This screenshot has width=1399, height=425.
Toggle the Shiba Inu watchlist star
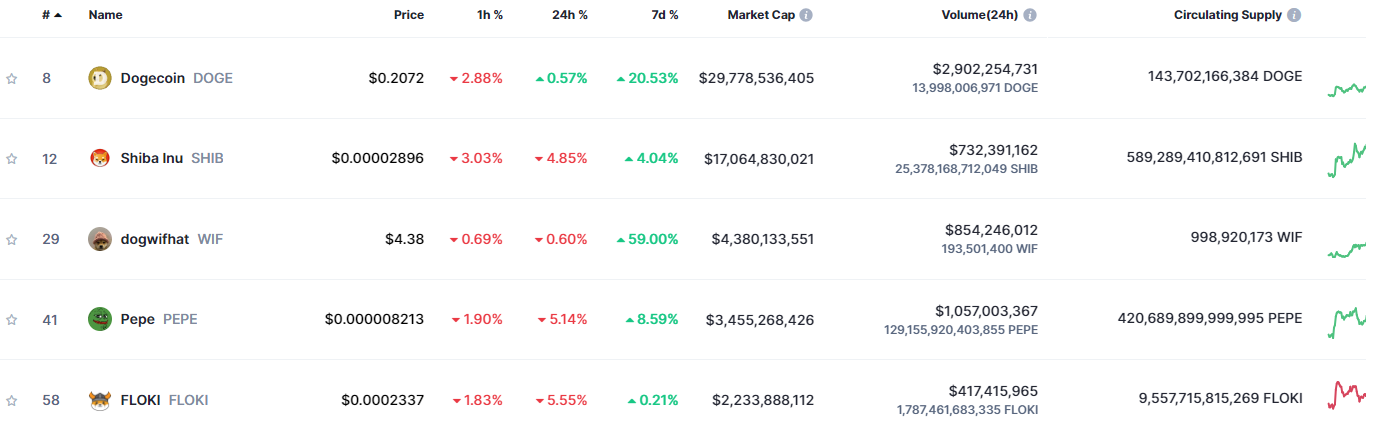12,158
